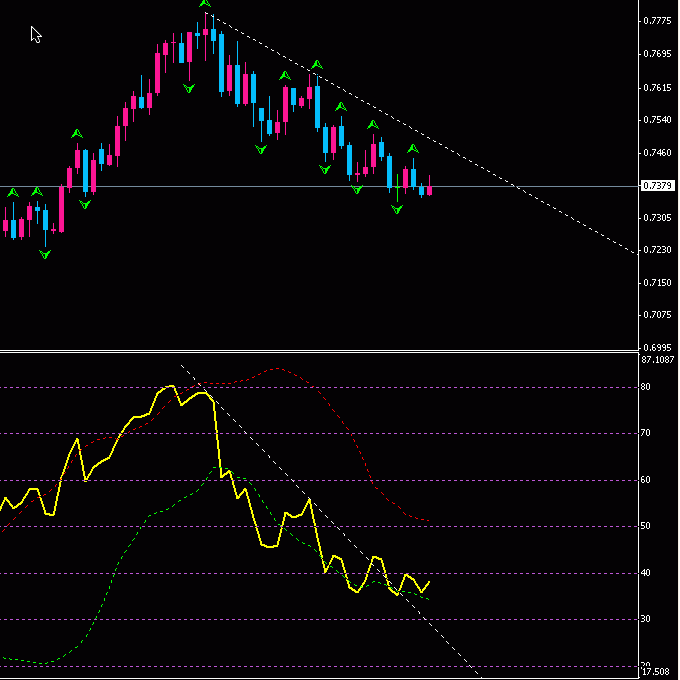The image size is (680, 680).
Task: Click the 87.1087 indicator scale maximum label
Action: (657, 359)
